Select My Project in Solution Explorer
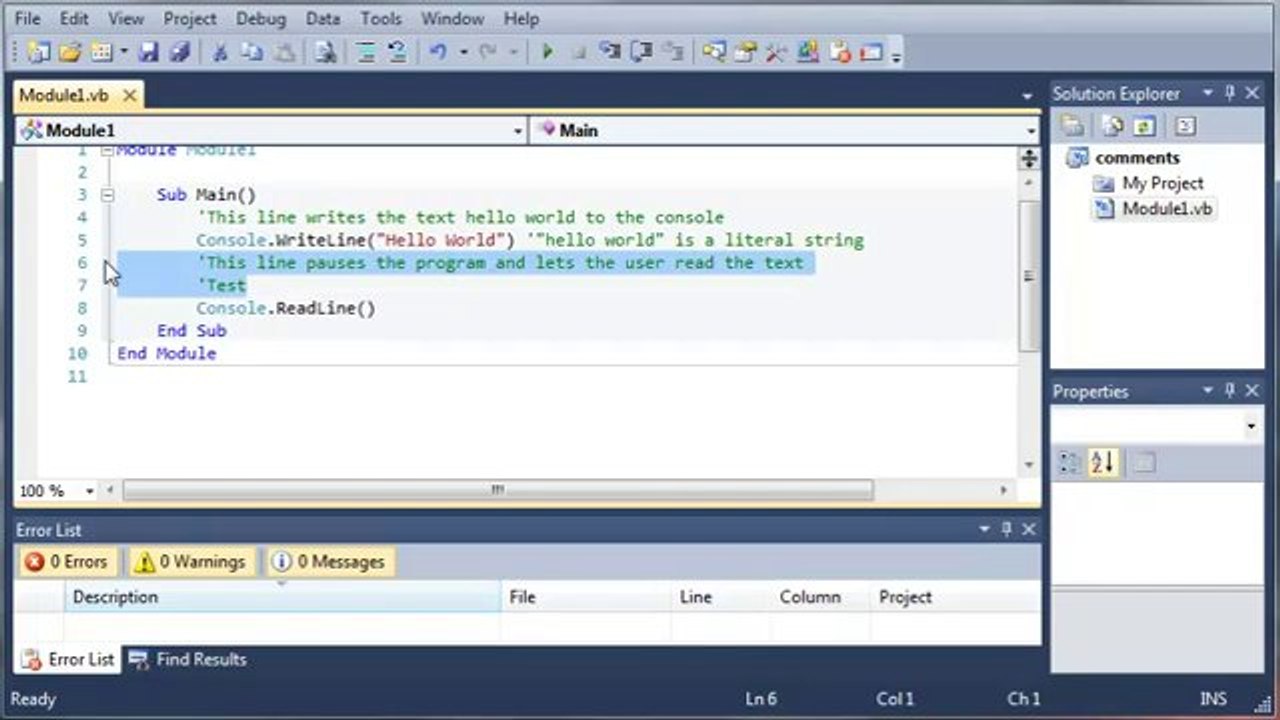The width and height of the screenshot is (1280, 720). (x=1148, y=183)
